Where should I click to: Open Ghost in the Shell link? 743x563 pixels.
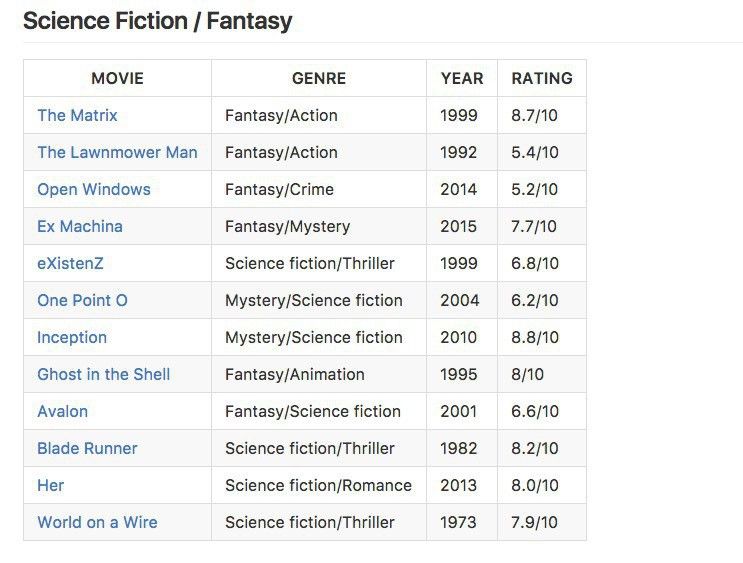pyautogui.click(x=104, y=375)
